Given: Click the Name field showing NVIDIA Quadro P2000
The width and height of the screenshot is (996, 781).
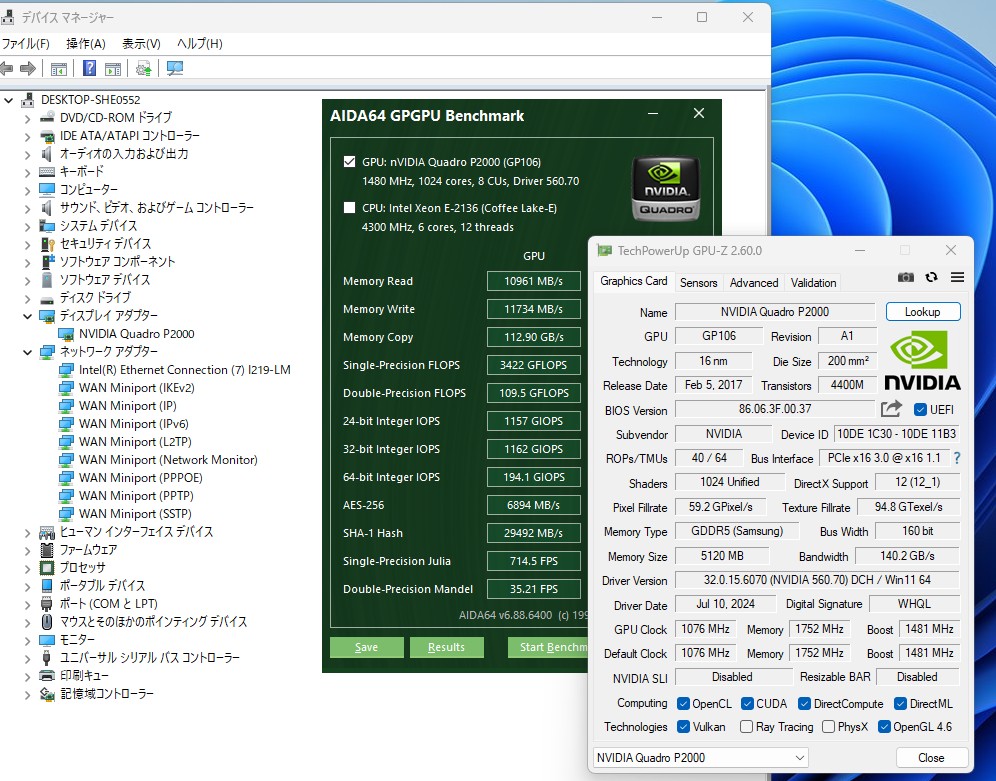Looking at the screenshot, I should [x=775, y=312].
